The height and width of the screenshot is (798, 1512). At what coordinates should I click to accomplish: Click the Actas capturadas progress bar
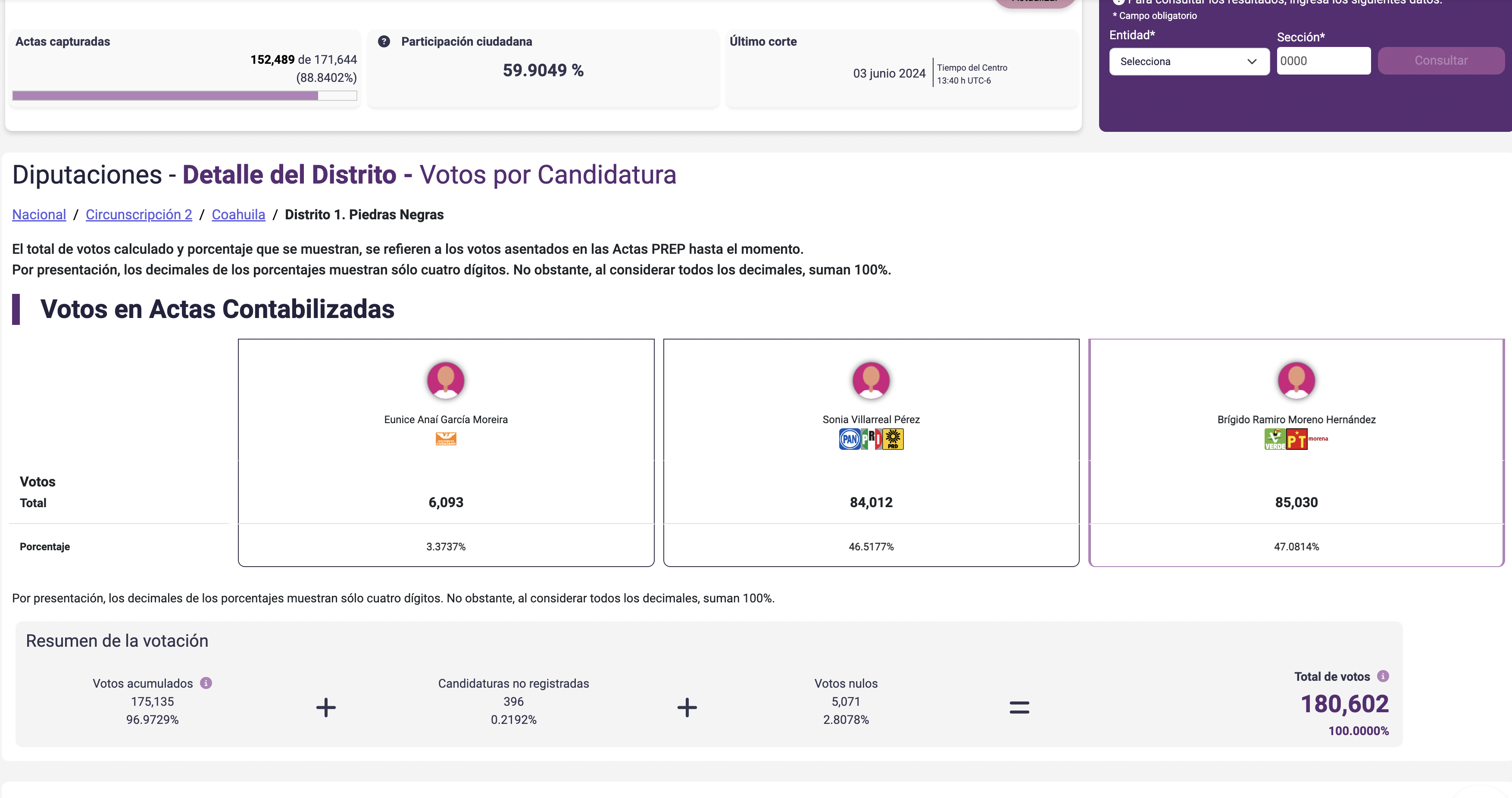184,96
